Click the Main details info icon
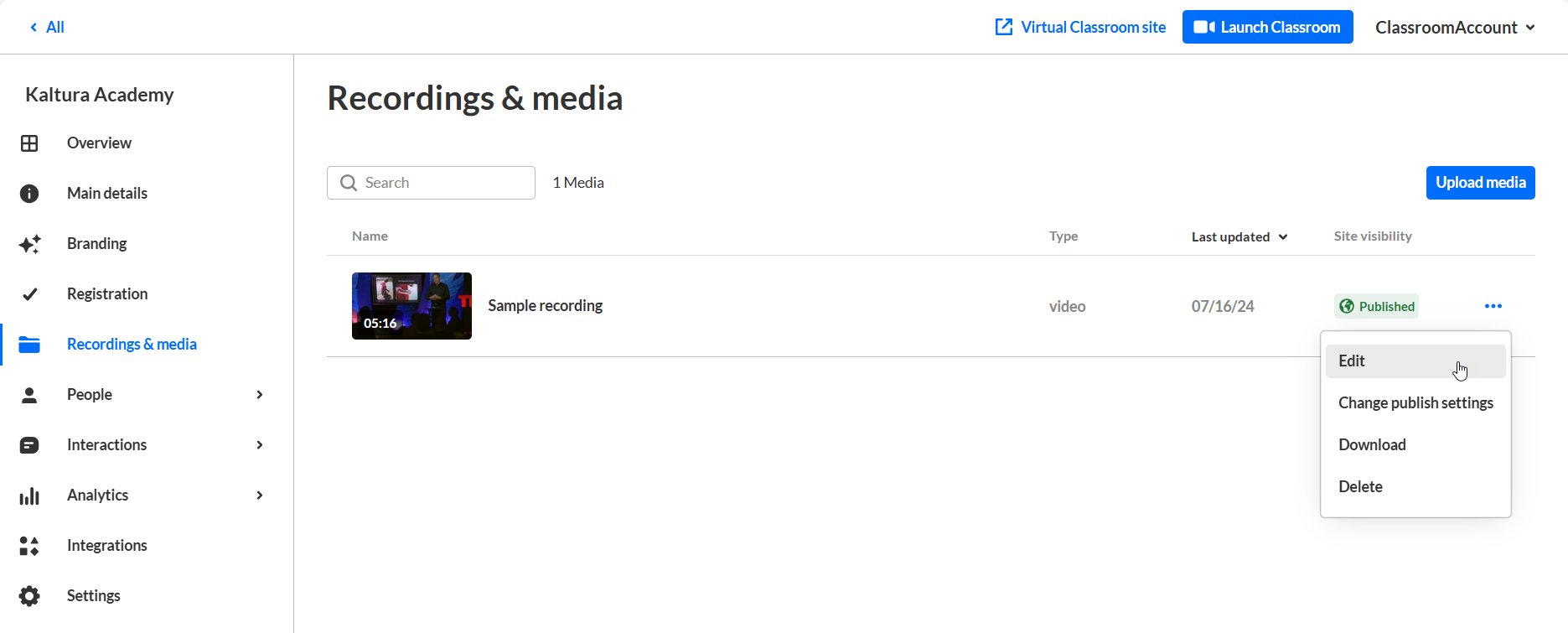Image resolution: width=1568 pixels, height=633 pixels. pyautogui.click(x=29, y=194)
